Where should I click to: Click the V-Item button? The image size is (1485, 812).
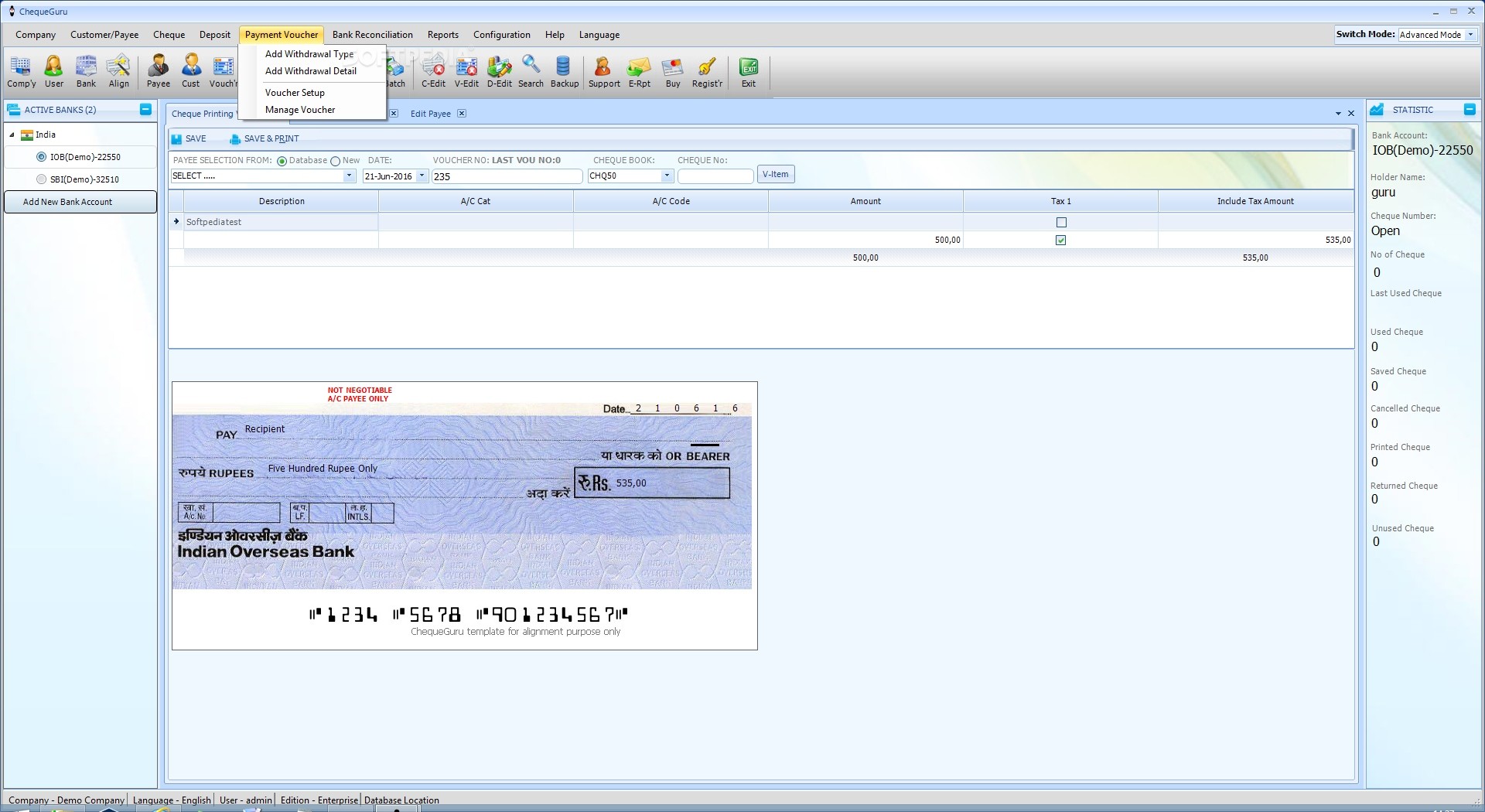tap(776, 175)
